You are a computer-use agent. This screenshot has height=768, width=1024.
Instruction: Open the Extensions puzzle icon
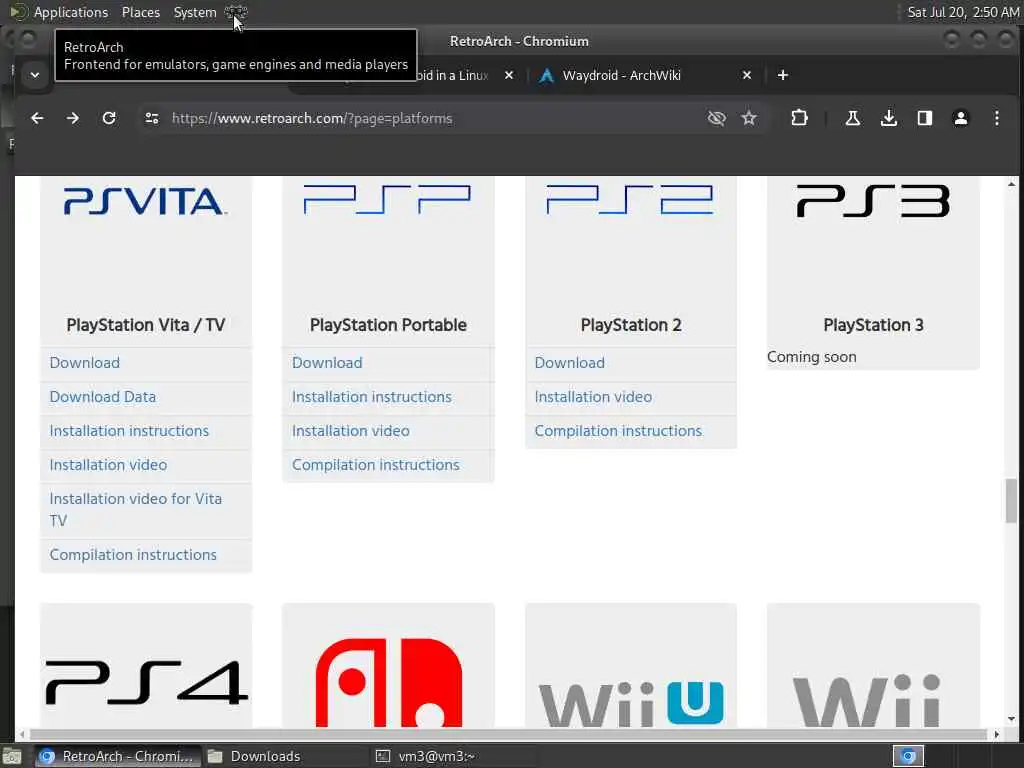(x=799, y=118)
